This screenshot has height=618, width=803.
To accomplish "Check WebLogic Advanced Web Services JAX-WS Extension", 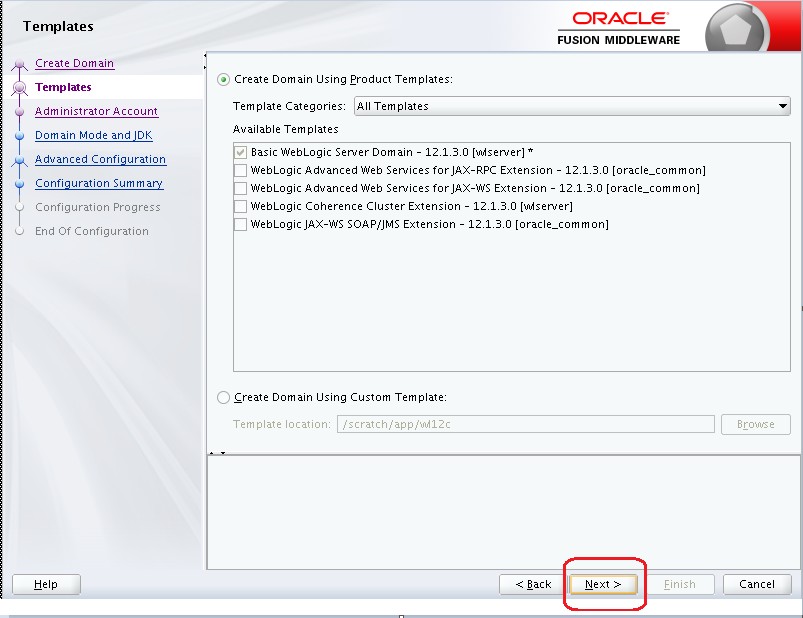I will pyautogui.click(x=240, y=188).
